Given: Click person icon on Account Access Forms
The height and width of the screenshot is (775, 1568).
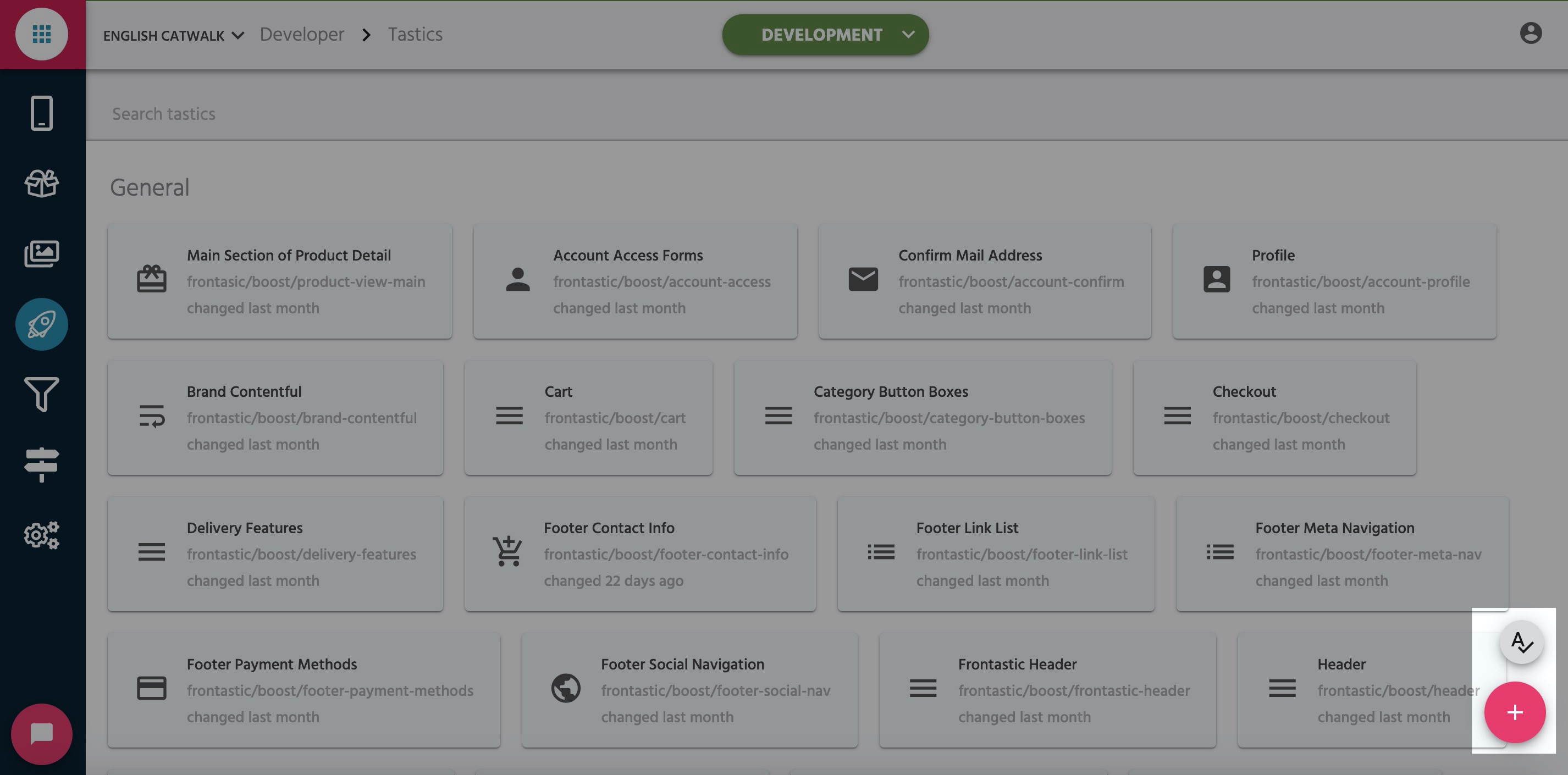Looking at the screenshot, I should pos(518,279).
